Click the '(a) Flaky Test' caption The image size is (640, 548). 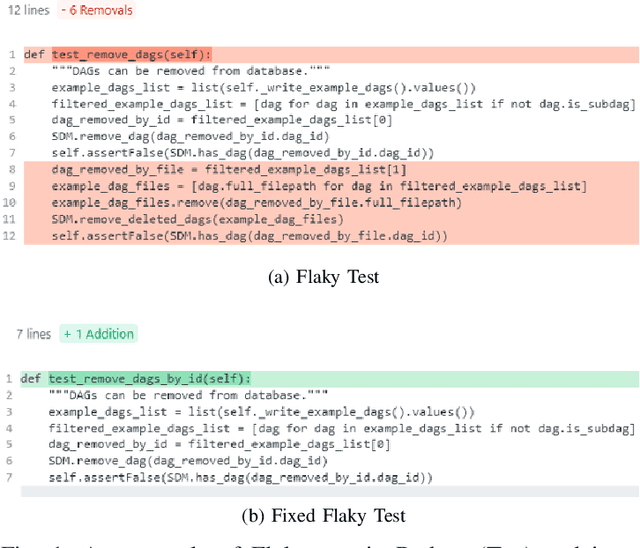click(x=324, y=278)
